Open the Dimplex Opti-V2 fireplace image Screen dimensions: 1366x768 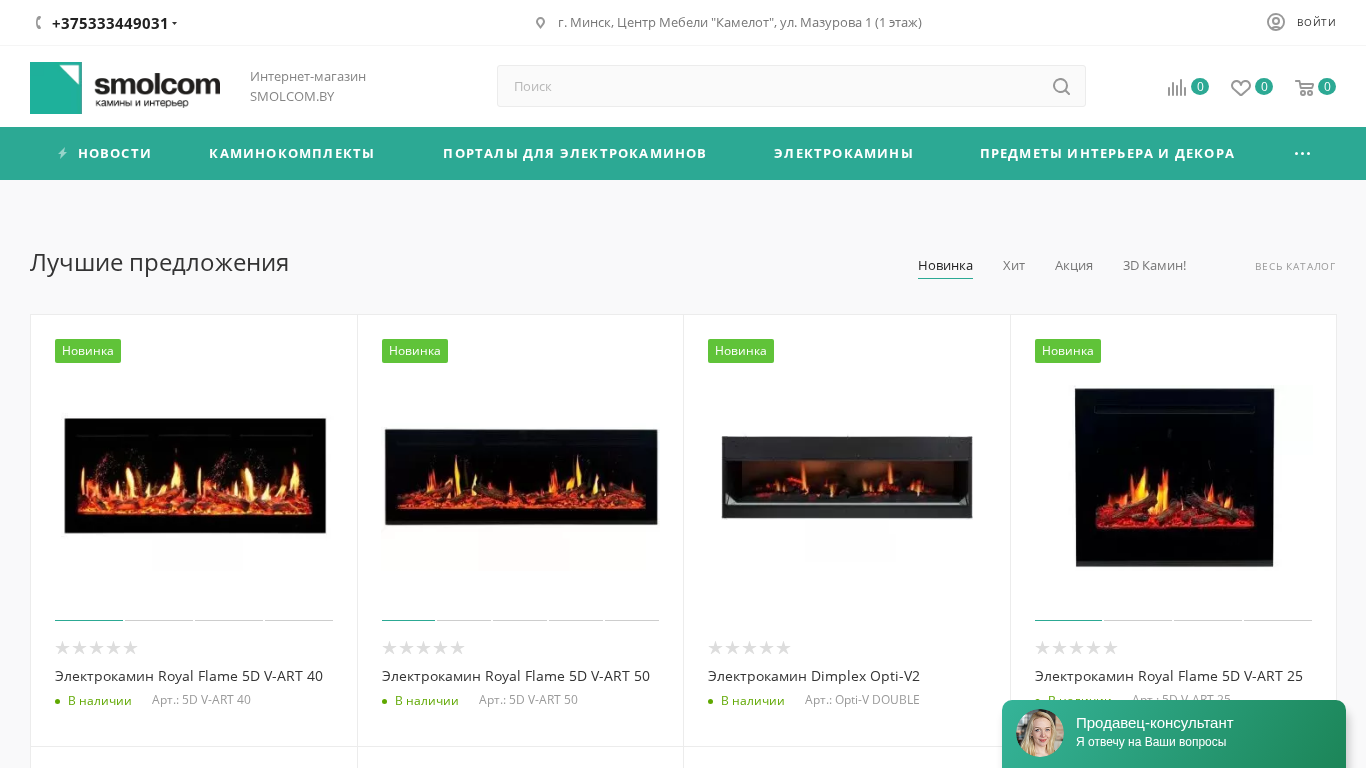[847, 477]
